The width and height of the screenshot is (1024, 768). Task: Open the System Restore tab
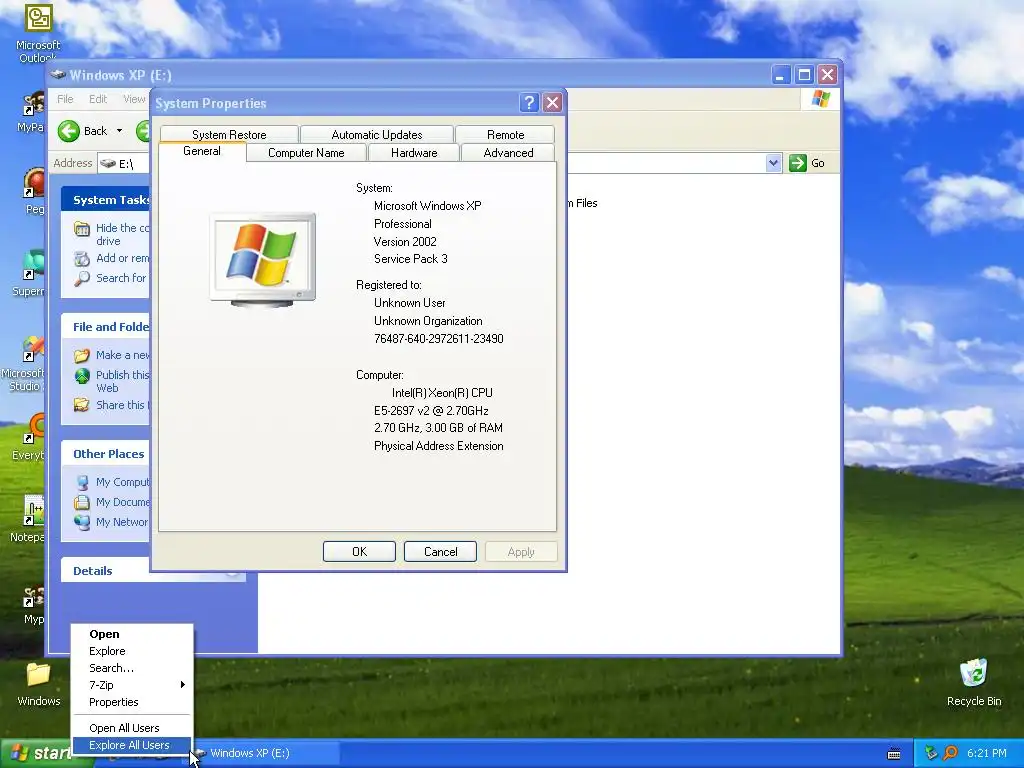[x=229, y=135]
